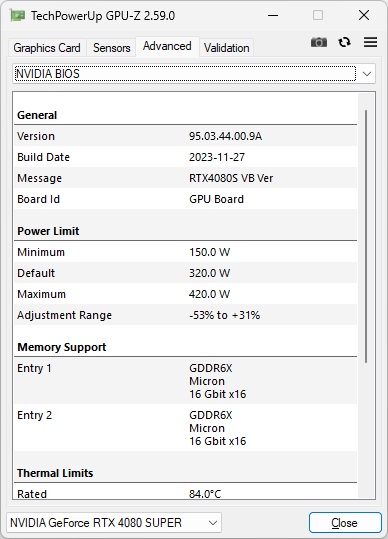The height and width of the screenshot is (539, 388).
Task: Click the refresh arrows icon
Action: [x=344, y=42]
